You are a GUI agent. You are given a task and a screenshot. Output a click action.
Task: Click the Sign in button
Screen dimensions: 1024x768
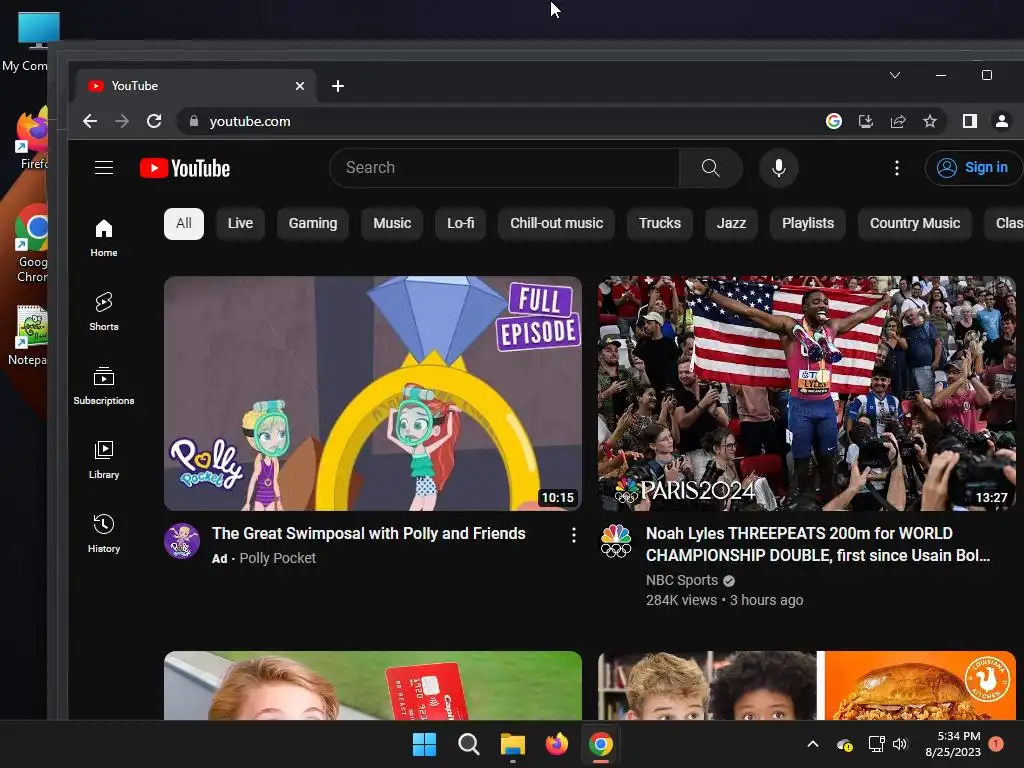pyautogui.click(x=974, y=168)
